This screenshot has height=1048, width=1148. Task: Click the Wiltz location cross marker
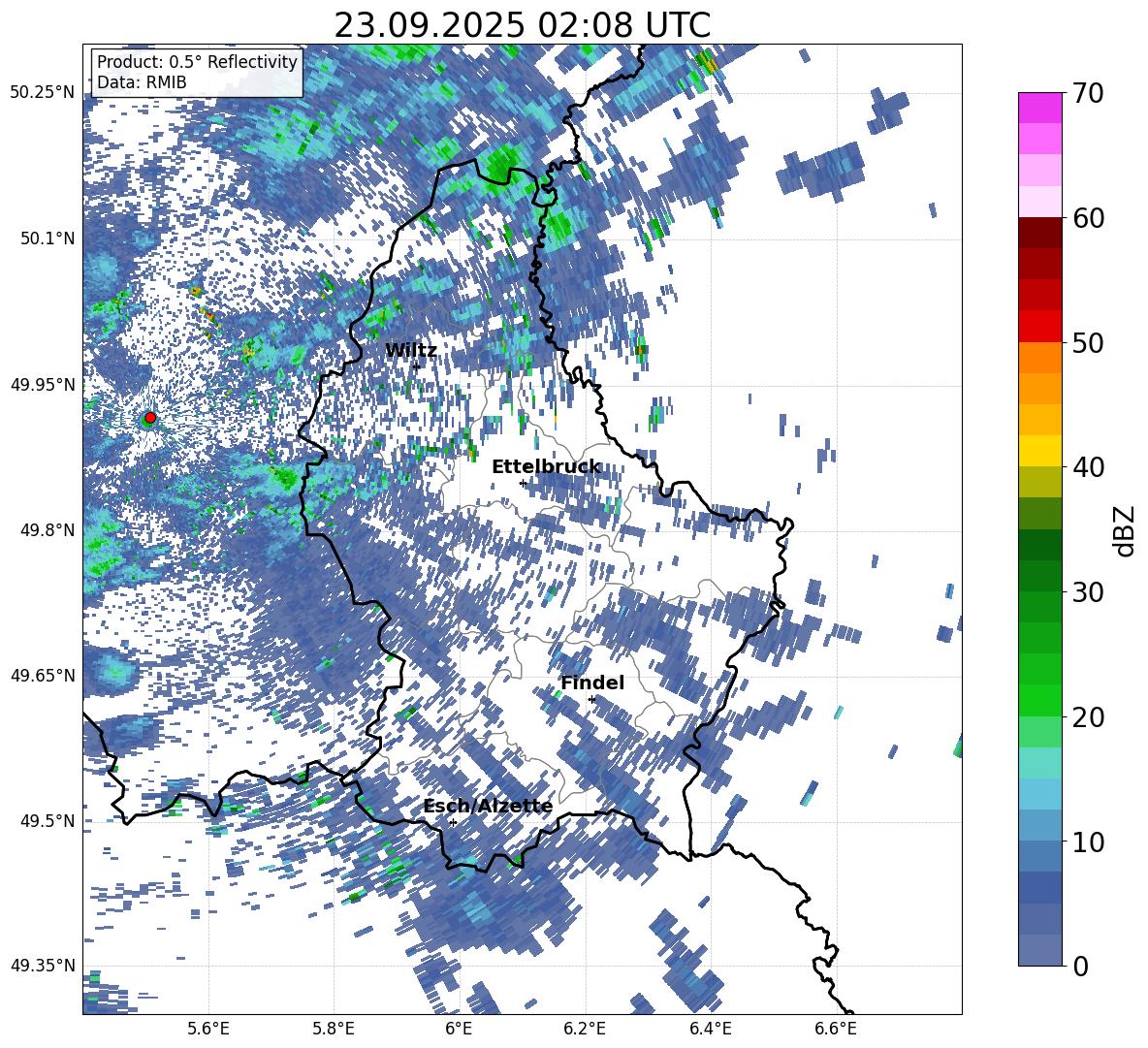coord(417,366)
